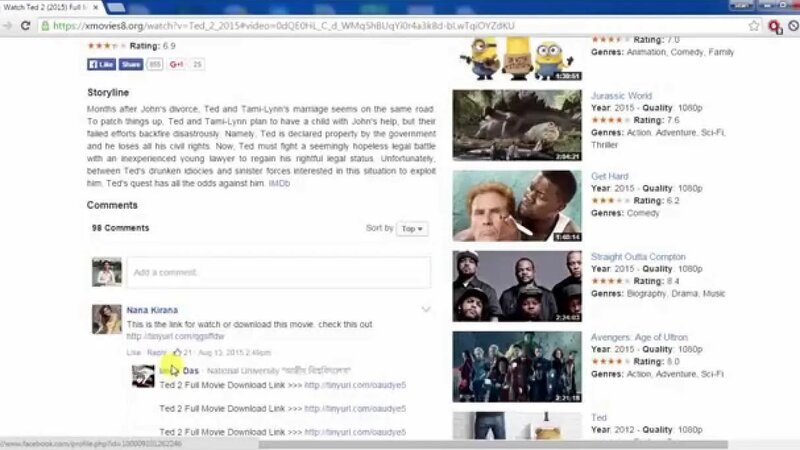The image size is (800, 450).
Task: Click the Google +1 count 25
Action: (197, 64)
